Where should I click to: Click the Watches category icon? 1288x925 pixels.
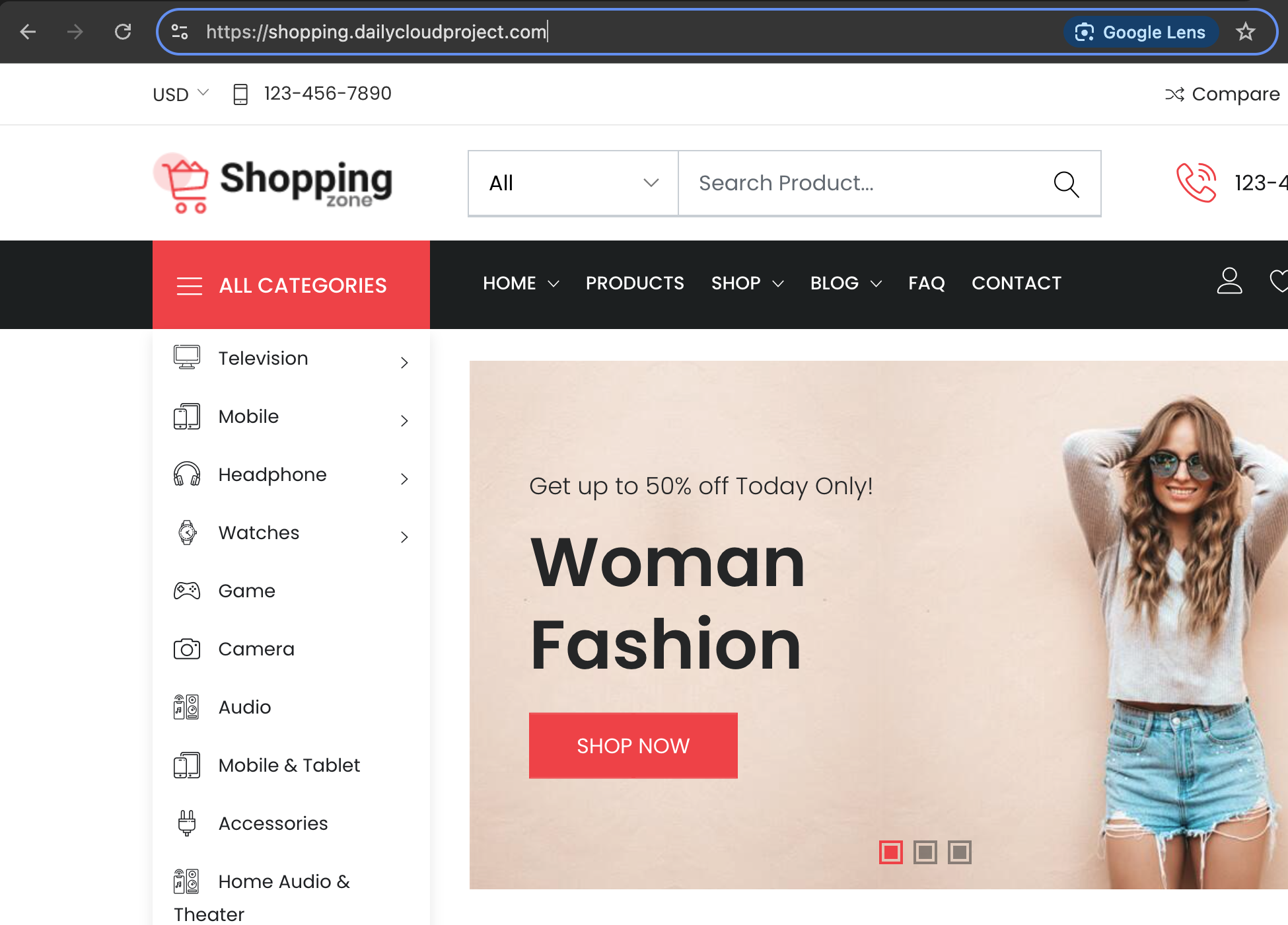[187, 533]
